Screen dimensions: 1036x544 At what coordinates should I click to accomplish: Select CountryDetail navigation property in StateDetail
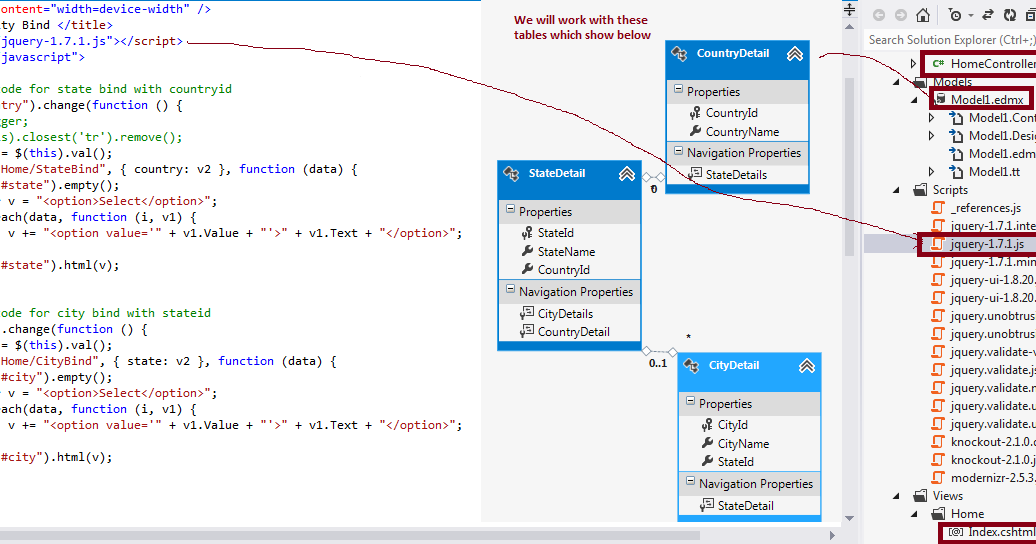[x=574, y=332]
